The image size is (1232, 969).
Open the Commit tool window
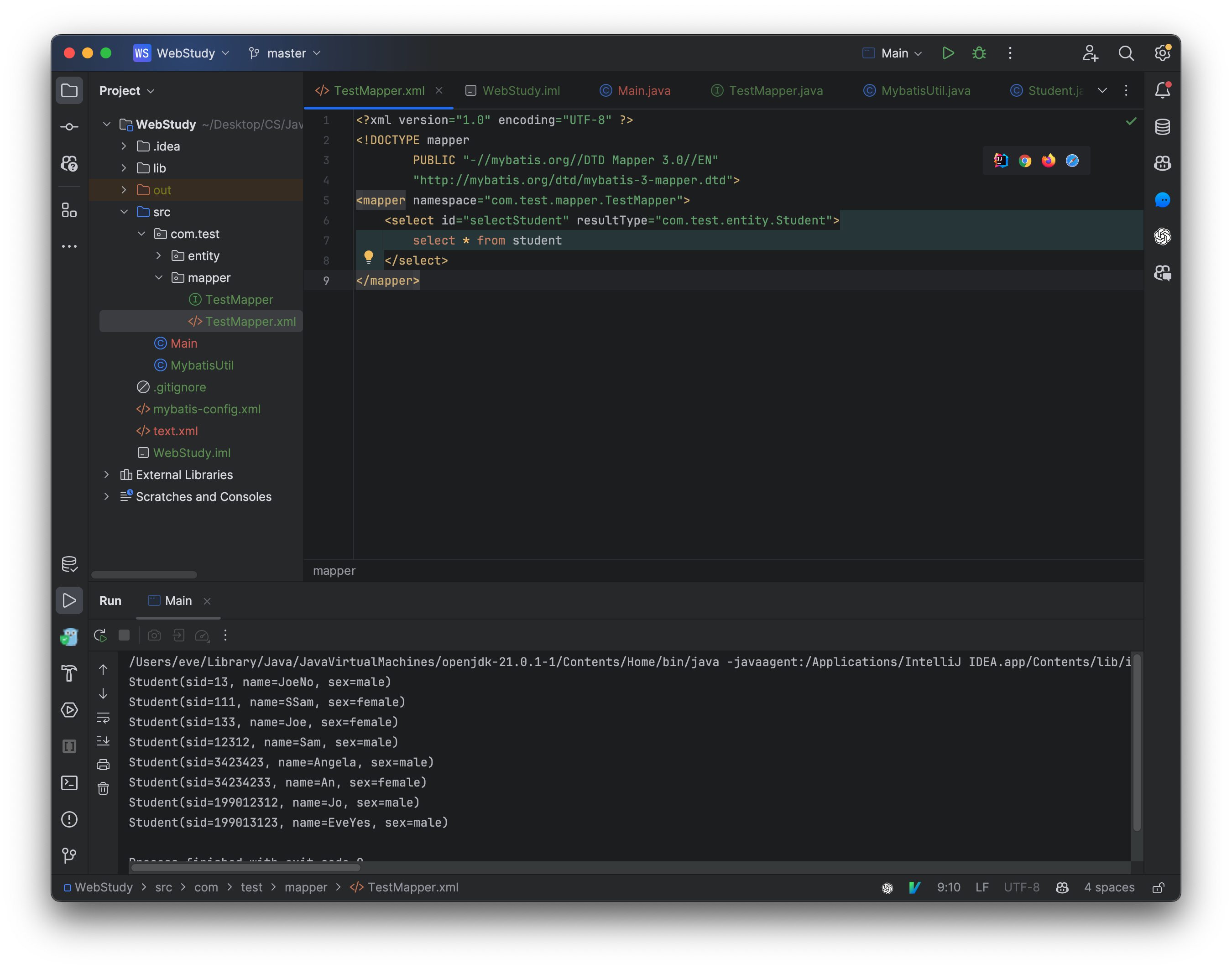[x=69, y=126]
